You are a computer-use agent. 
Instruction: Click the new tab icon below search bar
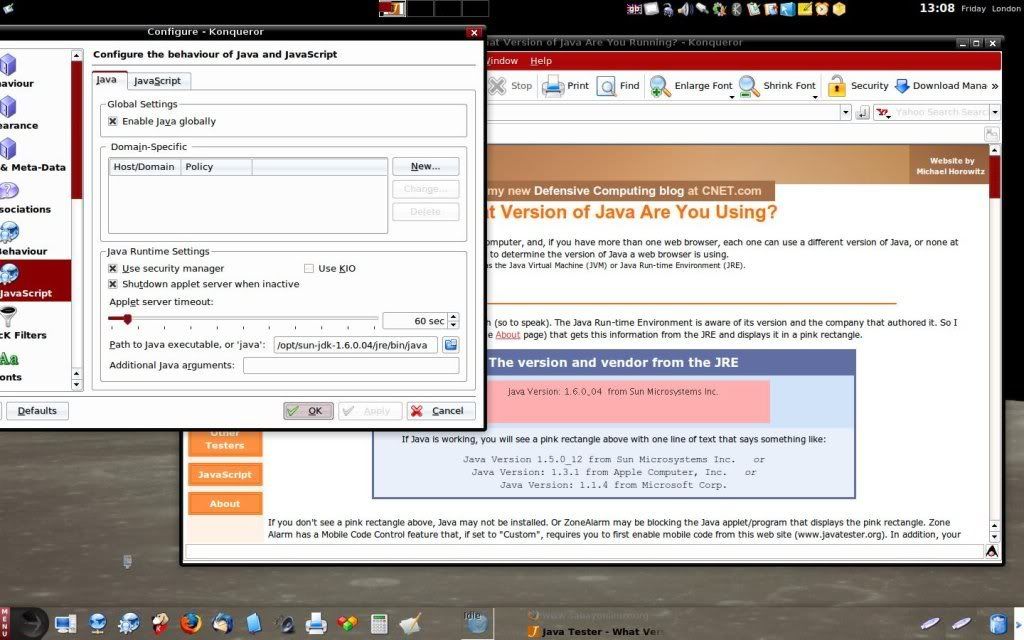click(x=991, y=134)
